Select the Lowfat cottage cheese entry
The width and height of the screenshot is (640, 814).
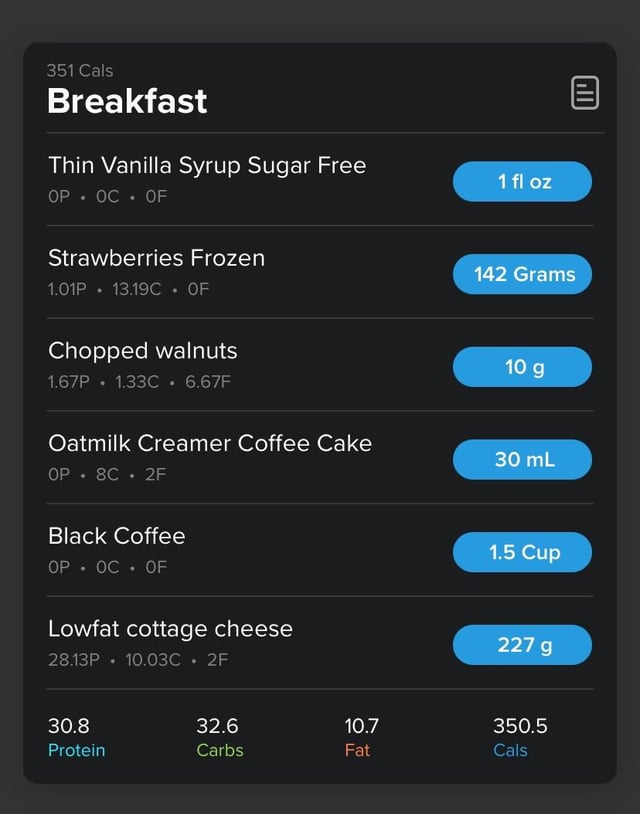[170, 629]
